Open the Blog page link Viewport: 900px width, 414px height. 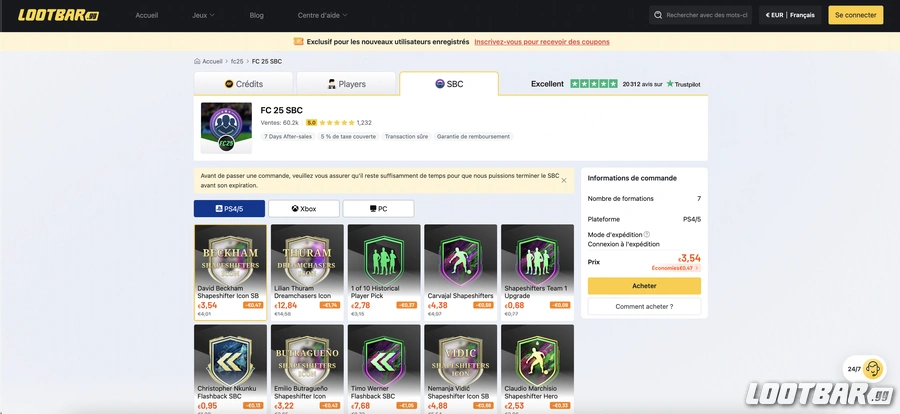click(x=257, y=16)
